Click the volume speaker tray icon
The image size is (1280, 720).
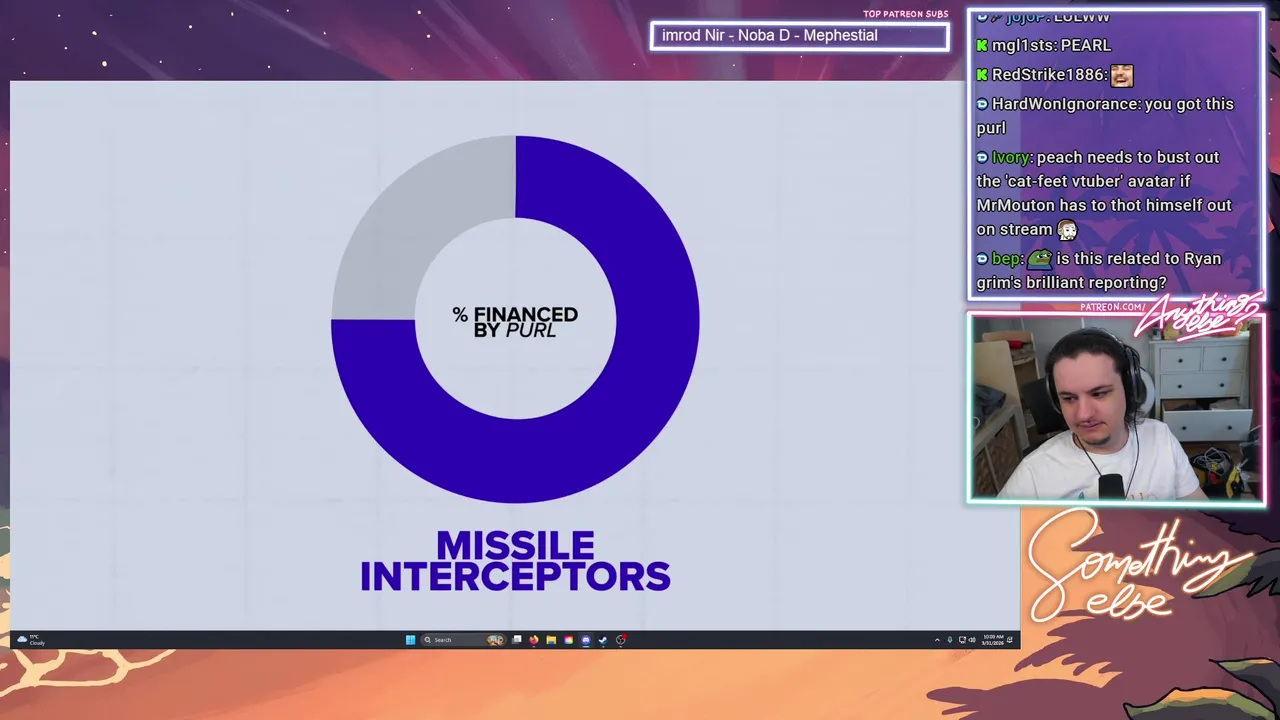(x=972, y=640)
